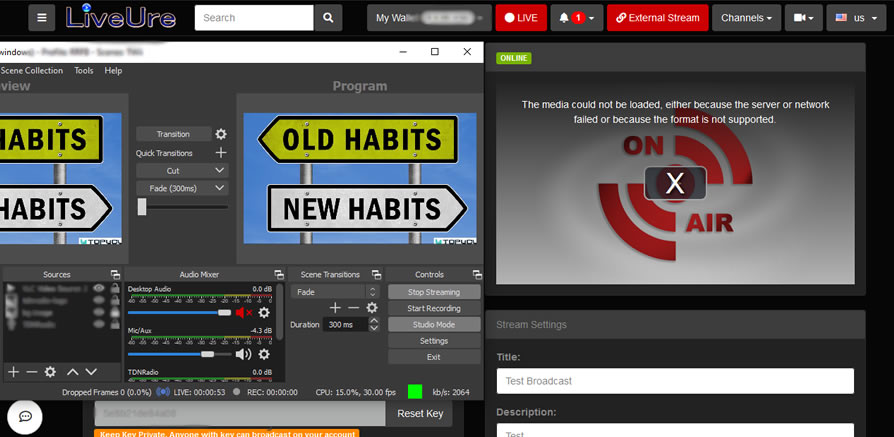The image size is (894, 437).
Task: Open the My Wallet dropdown
Action: coord(429,18)
